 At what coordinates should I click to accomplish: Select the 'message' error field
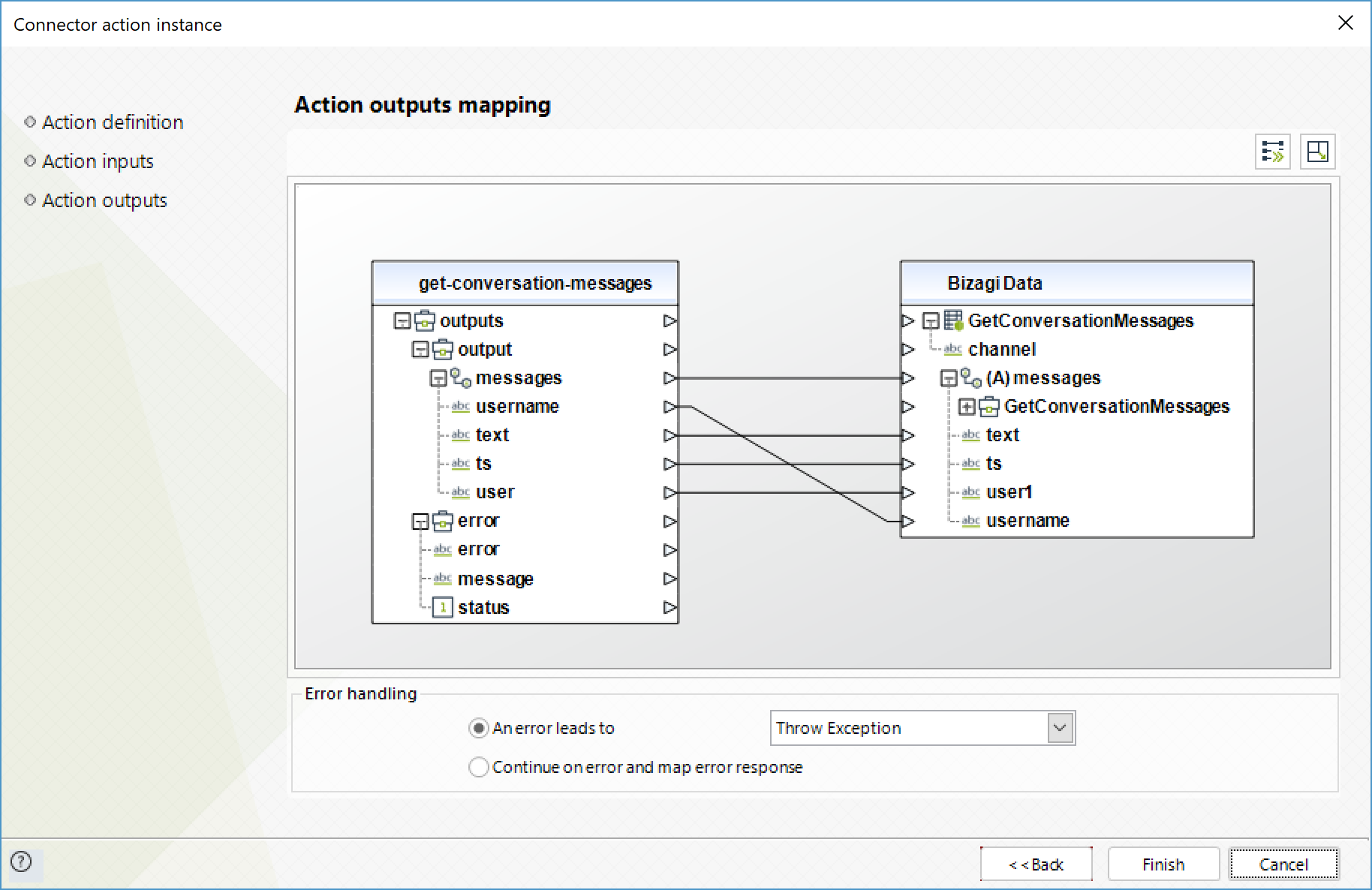[x=495, y=579]
